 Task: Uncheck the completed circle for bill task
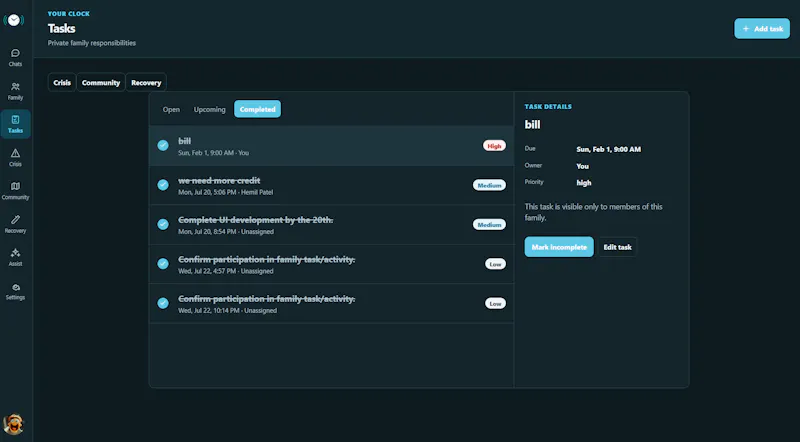coord(163,145)
